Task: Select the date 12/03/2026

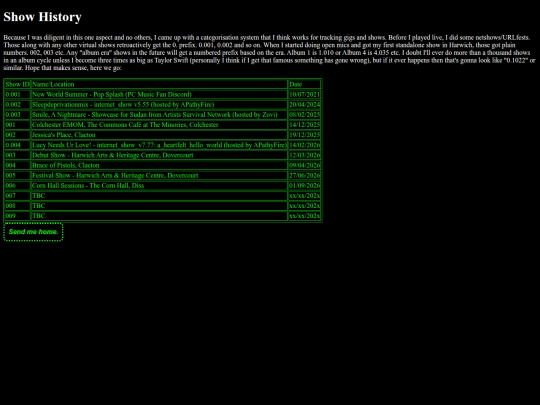Action: (x=304, y=155)
